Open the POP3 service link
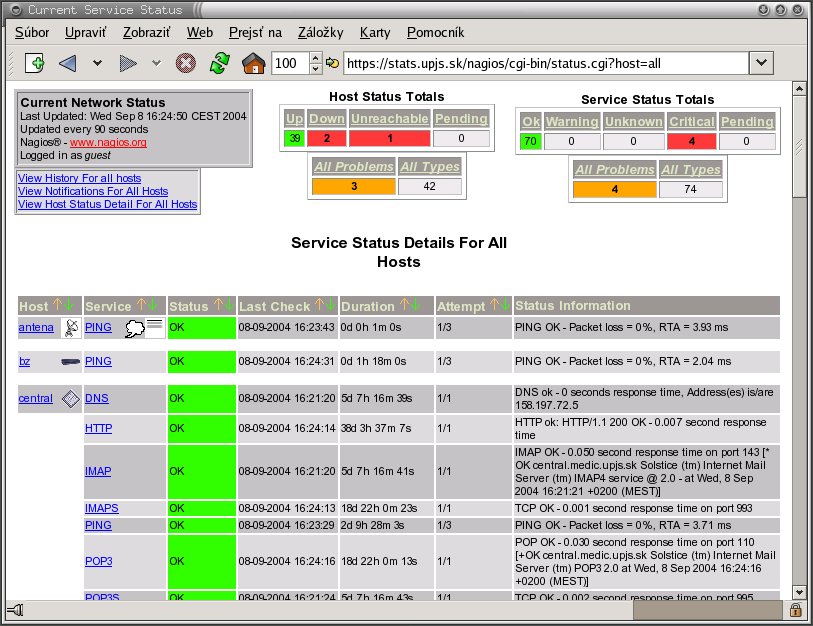 [99, 561]
